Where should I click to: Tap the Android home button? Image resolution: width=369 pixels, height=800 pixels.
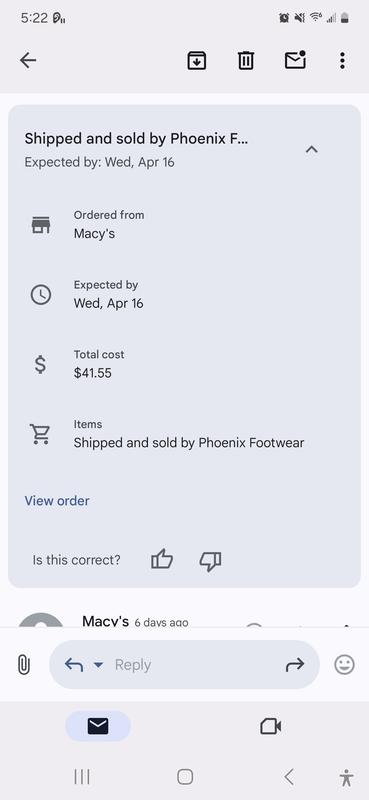(x=185, y=777)
